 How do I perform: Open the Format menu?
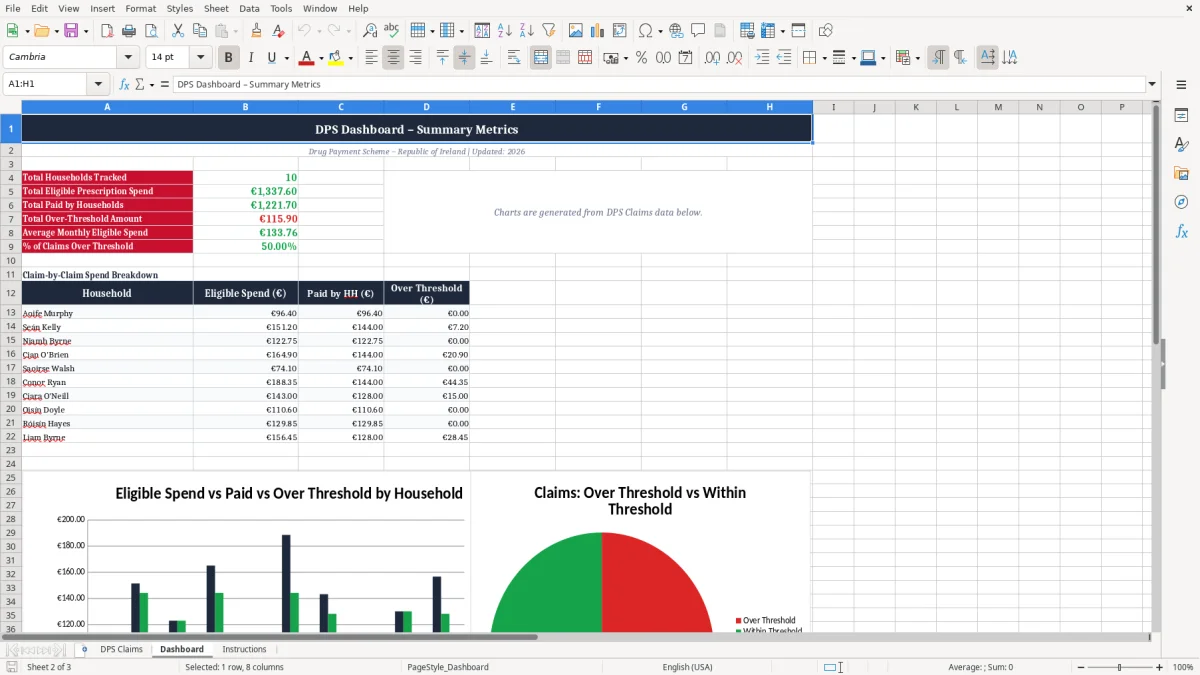click(x=140, y=8)
